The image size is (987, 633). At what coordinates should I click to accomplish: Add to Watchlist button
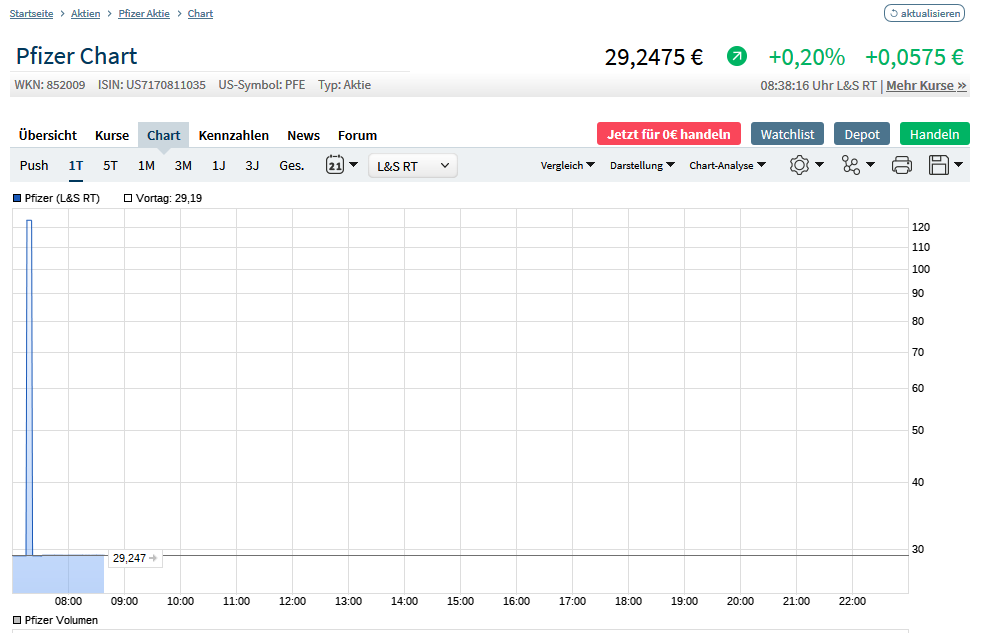pos(787,134)
